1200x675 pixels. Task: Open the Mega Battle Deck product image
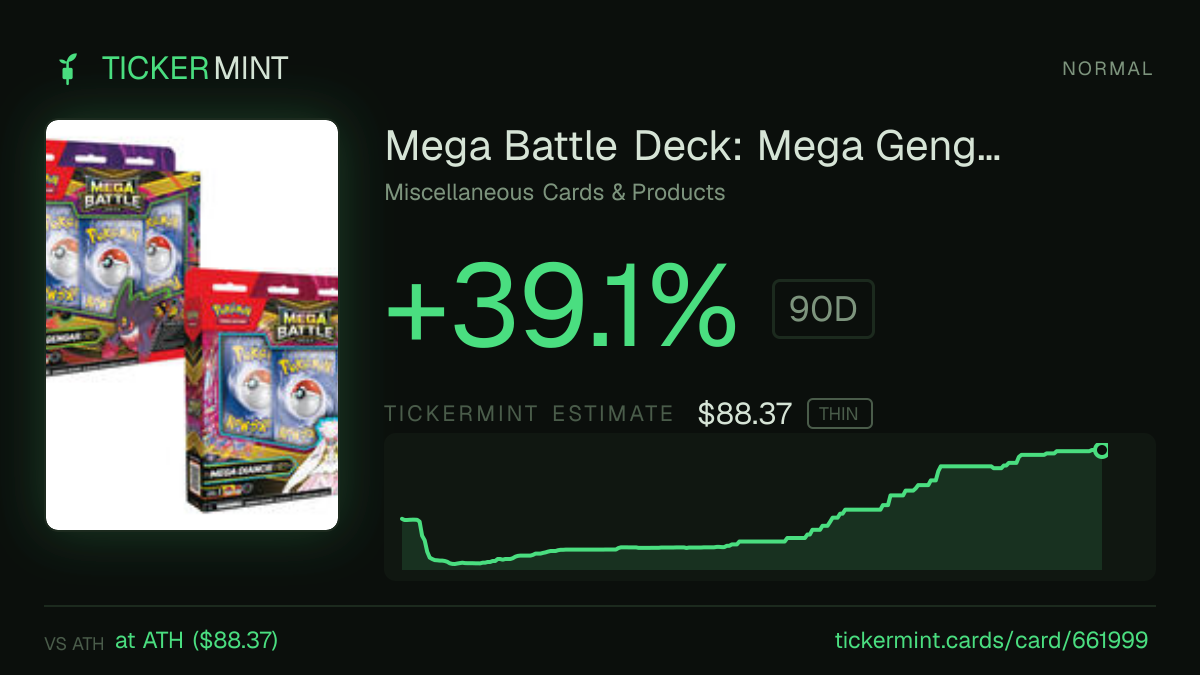coord(192,325)
